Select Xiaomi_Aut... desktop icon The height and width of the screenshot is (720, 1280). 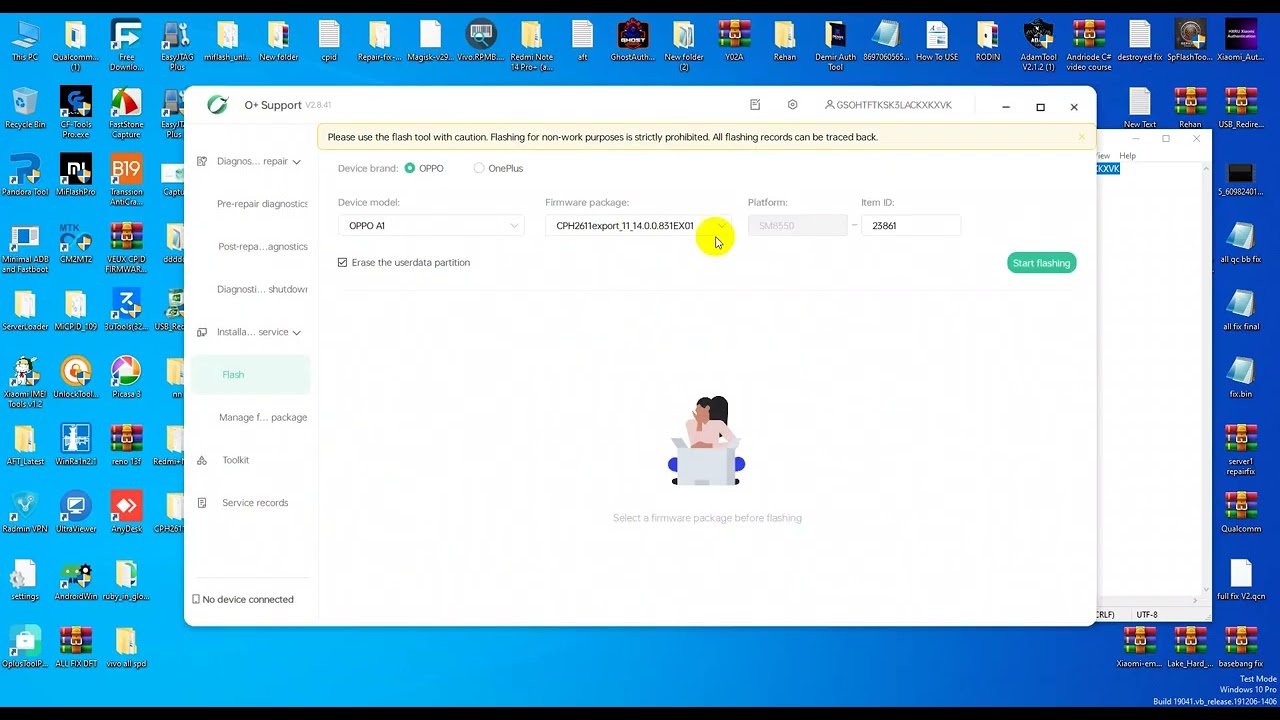(x=1241, y=40)
